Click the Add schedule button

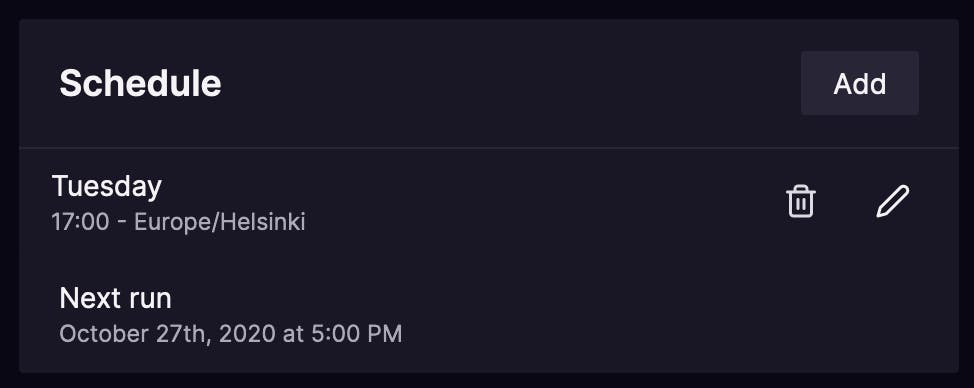tap(860, 83)
